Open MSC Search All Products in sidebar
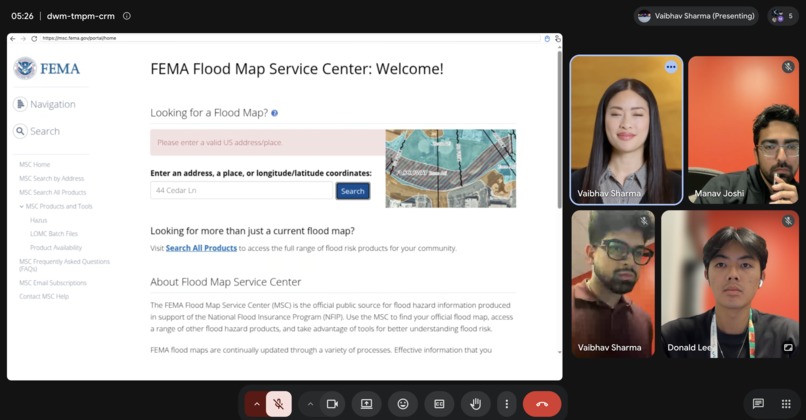This screenshot has height=420, width=806. click(52, 192)
